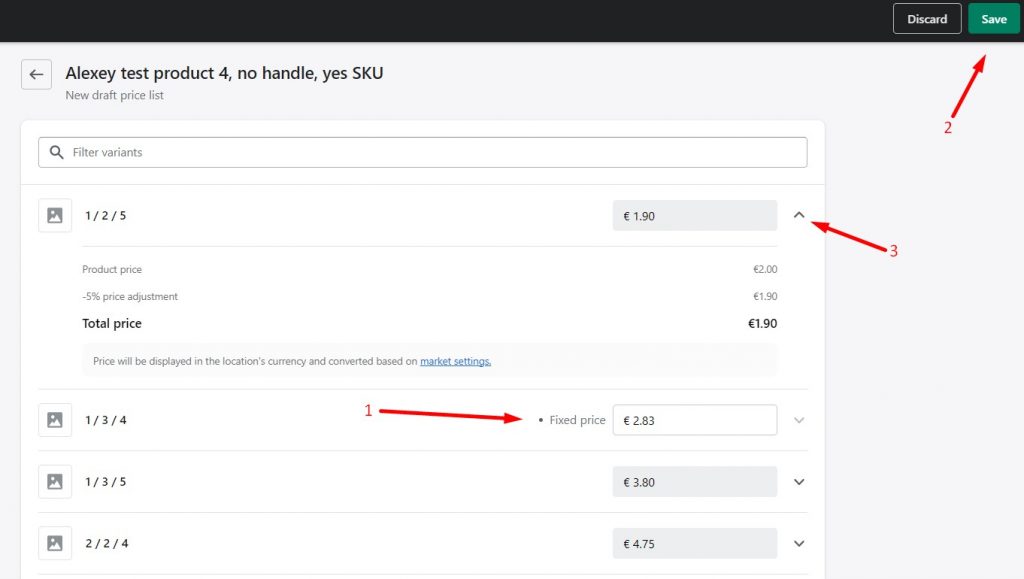
Task: Click the Filter variants search field
Action: 420,152
